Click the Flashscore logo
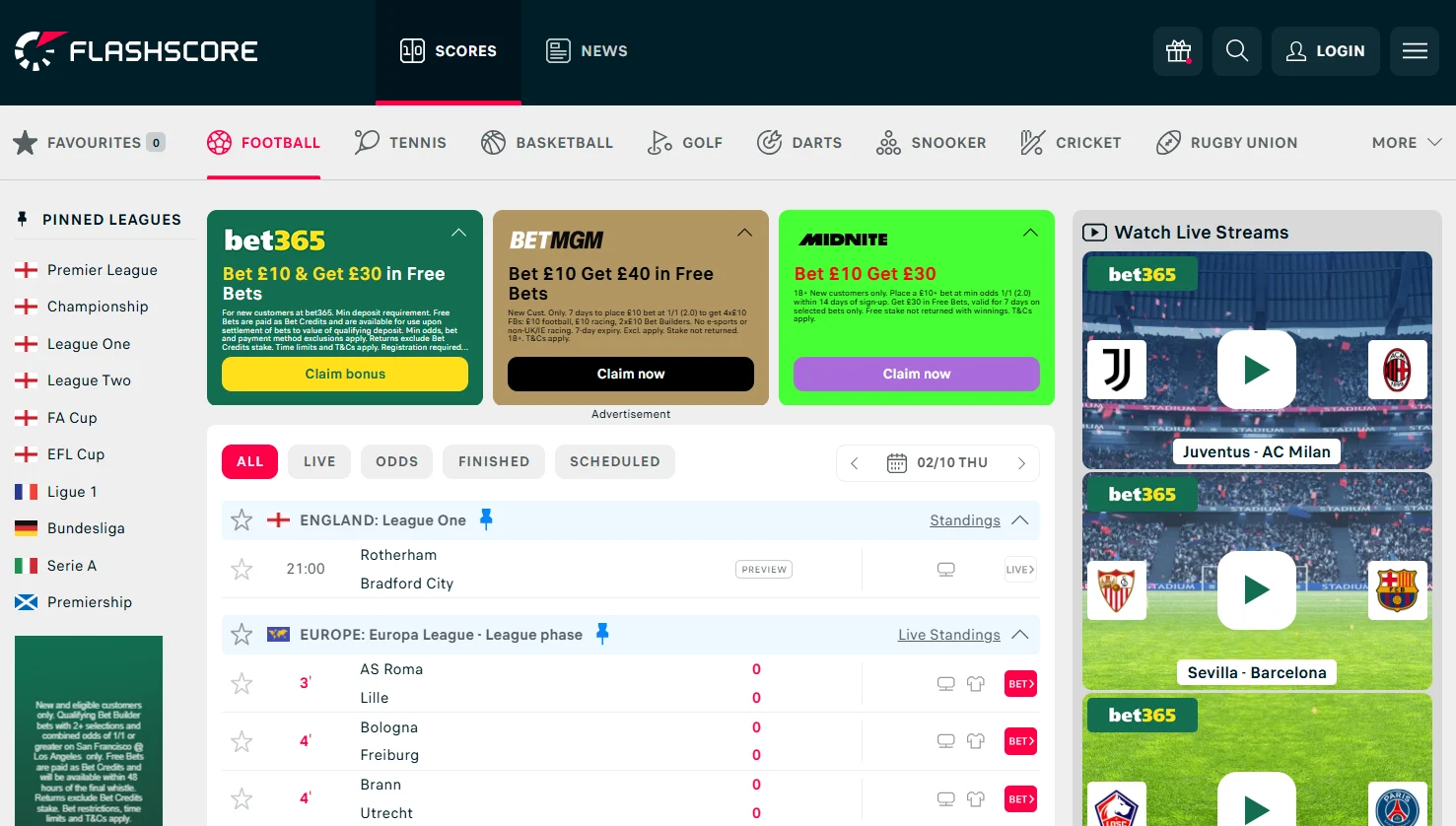 click(136, 51)
